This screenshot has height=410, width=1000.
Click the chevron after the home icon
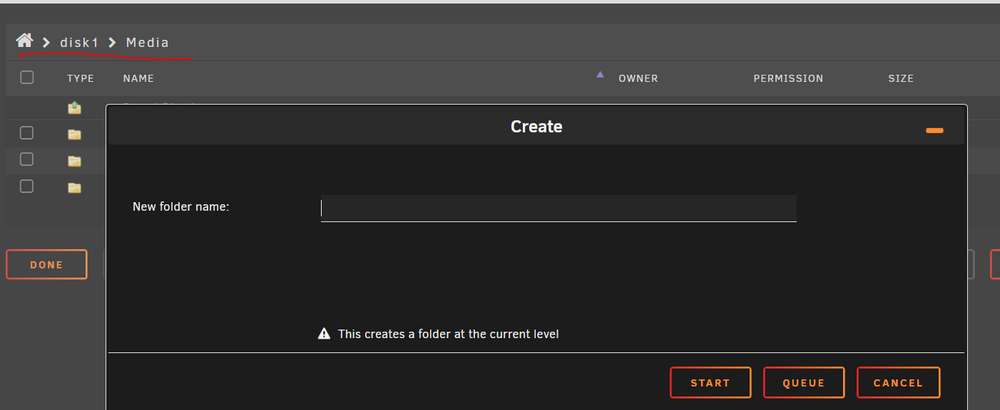46,43
